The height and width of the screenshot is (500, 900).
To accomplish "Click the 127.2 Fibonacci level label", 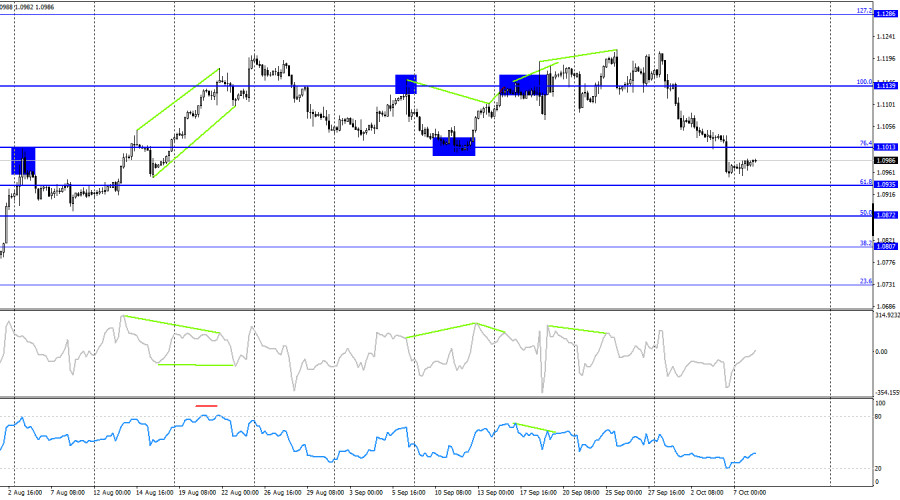I will pos(864,10).
